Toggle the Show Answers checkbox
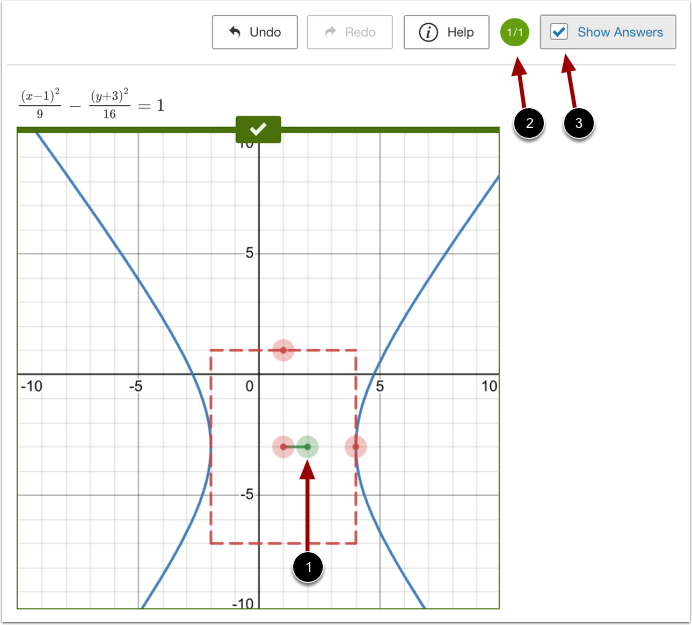This screenshot has height=625, width=692. pyautogui.click(x=559, y=32)
